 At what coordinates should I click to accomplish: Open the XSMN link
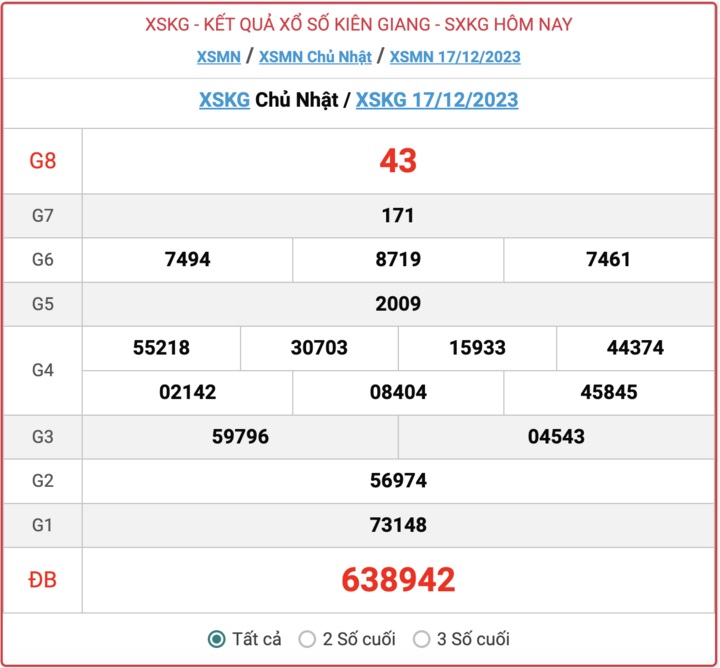click(219, 57)
